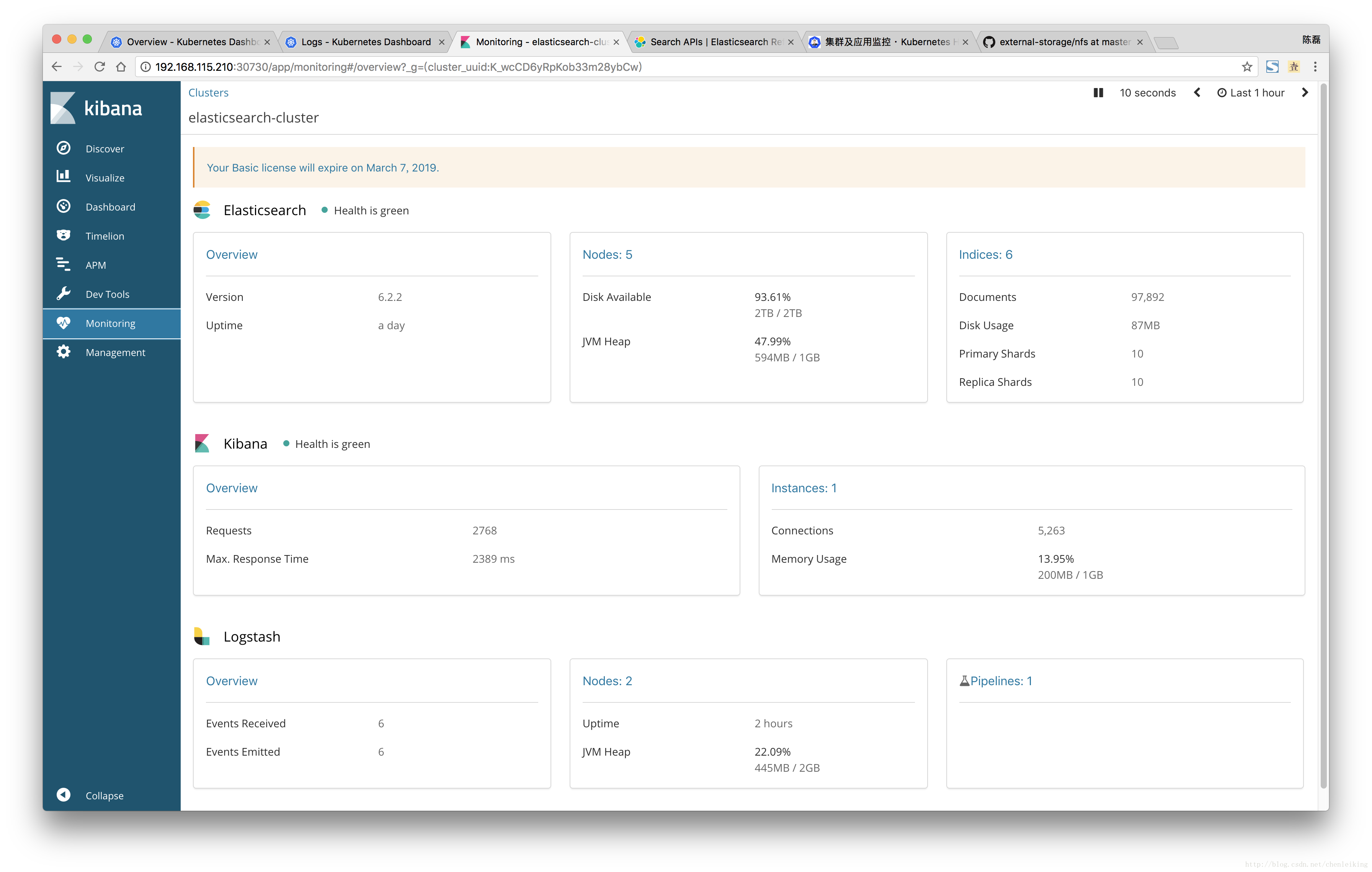
Task: Click the browser home icon
Action: pyautogui.click(x=121, y=67)
